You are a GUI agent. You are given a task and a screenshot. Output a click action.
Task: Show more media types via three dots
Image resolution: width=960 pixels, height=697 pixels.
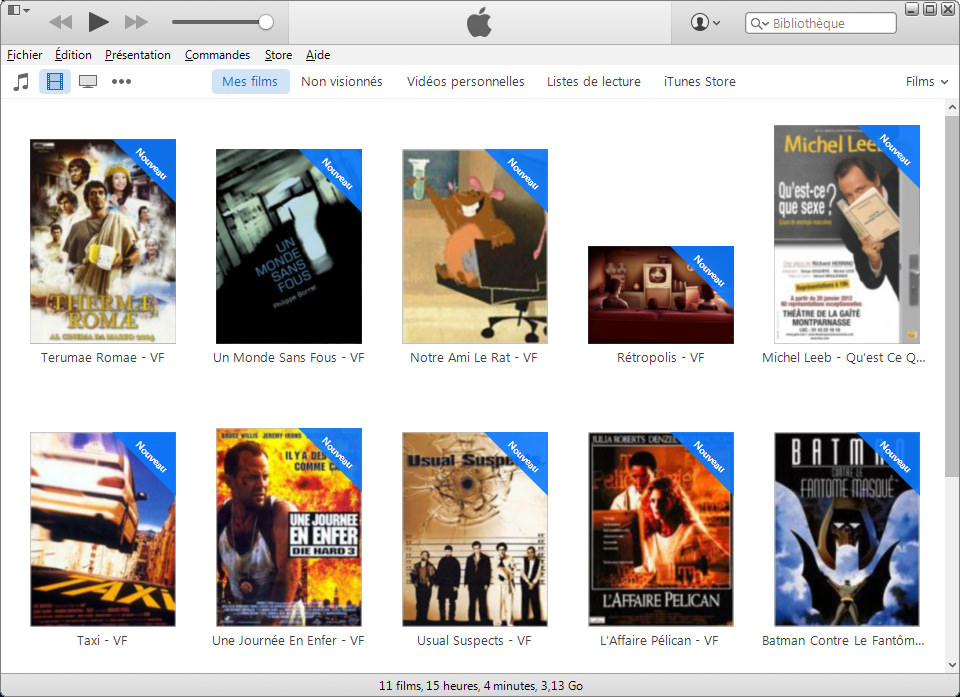click(122, 82)
